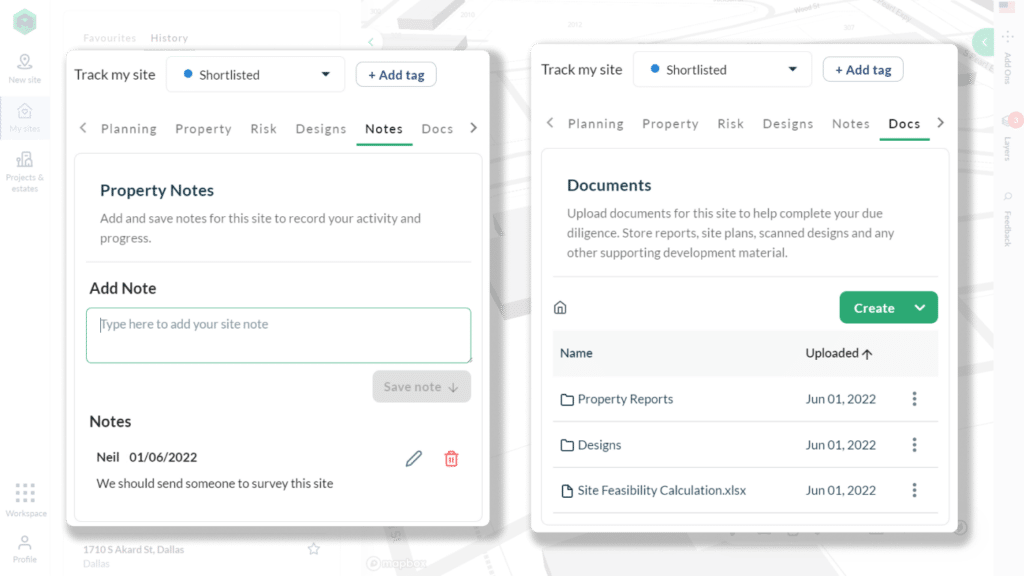Click the Save note button
The height and width of the screenshot is (576, 1024).
[421, 387]
